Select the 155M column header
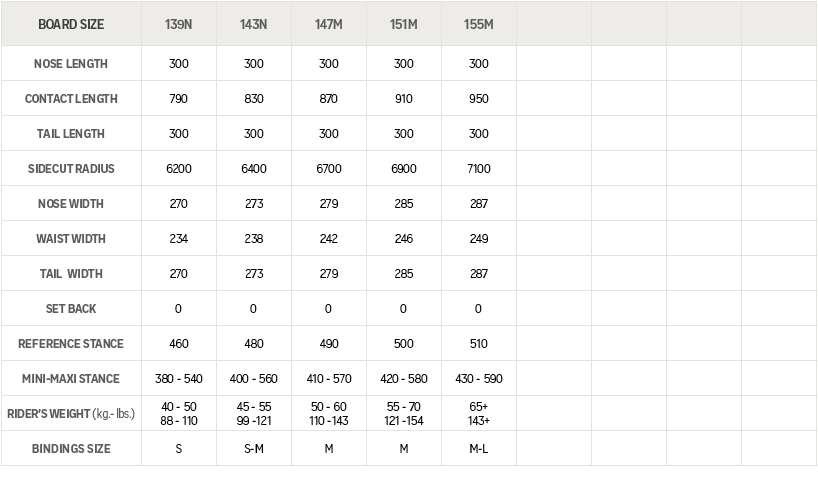The image size is (818, 502). point(478,24)
